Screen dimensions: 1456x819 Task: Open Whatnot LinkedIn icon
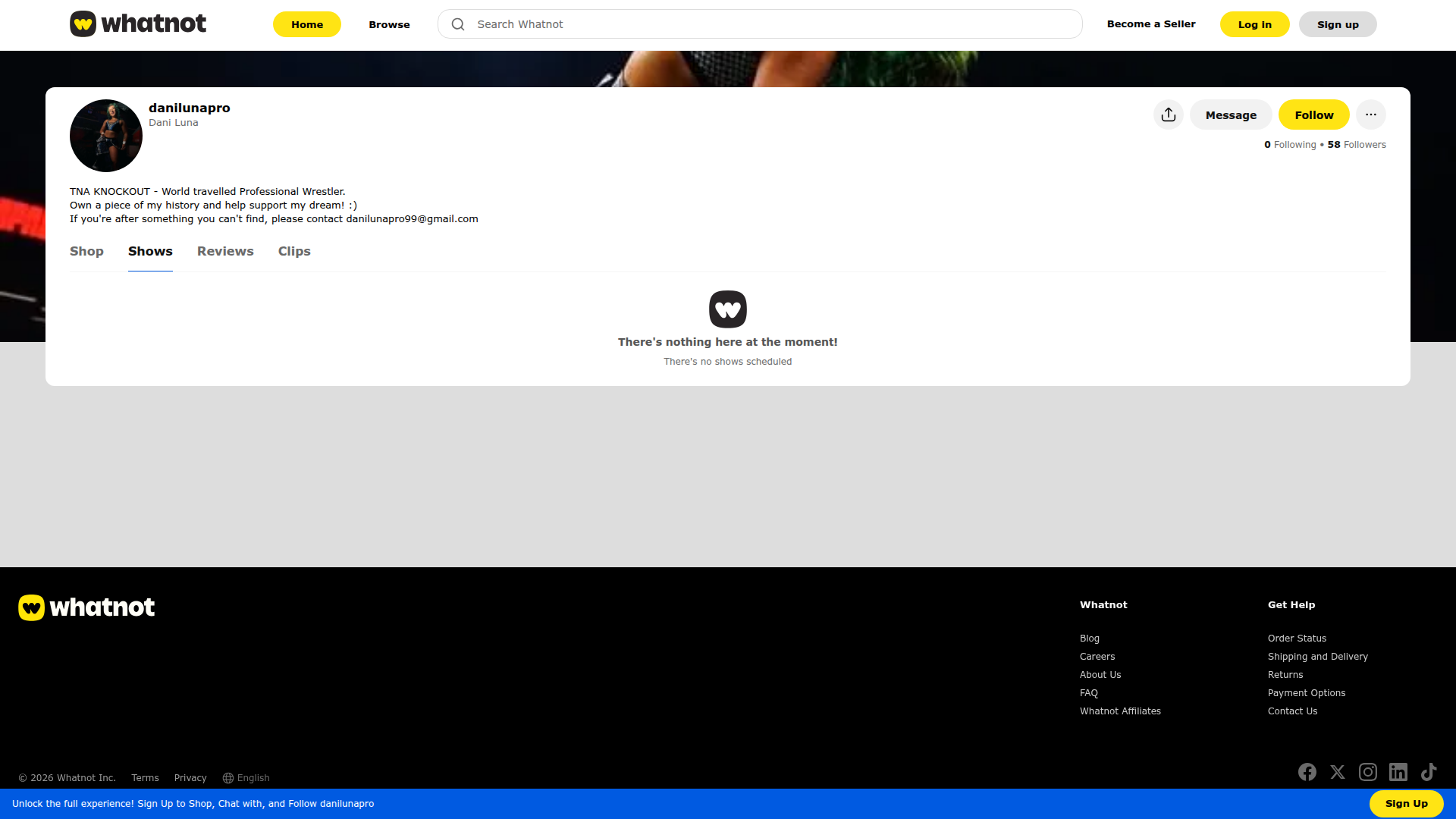pos(1398,772)
